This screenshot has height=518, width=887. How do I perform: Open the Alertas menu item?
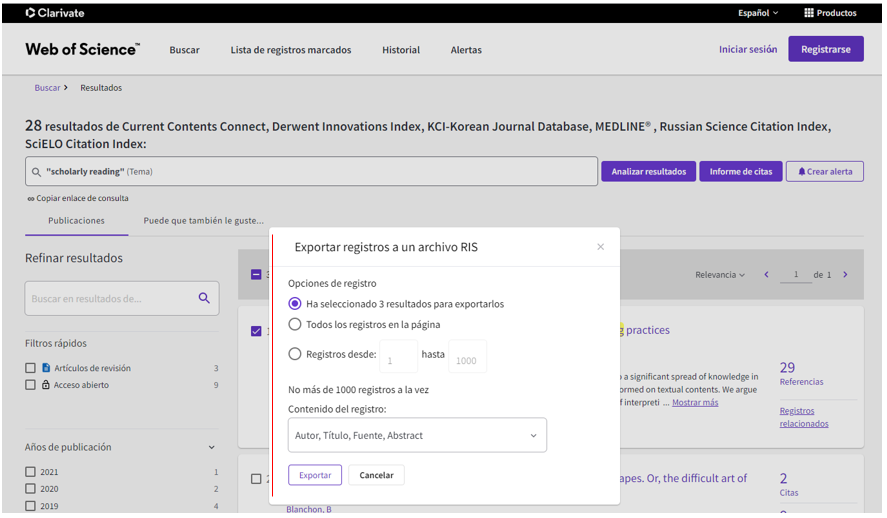[466, 50]
